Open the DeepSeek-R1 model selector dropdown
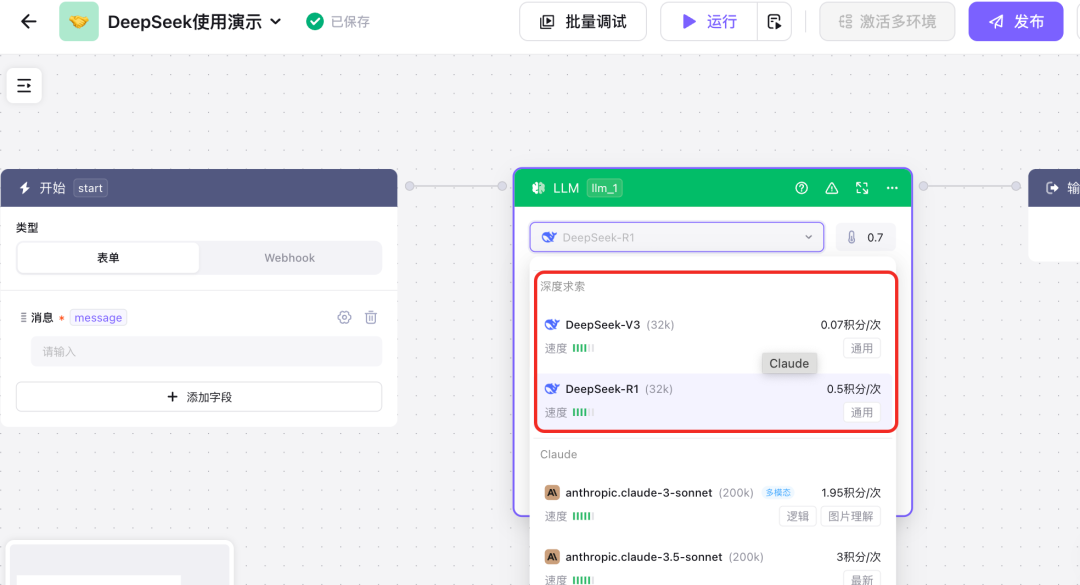1080x585 pixels. pyautogui.click(x=676, y=237)
